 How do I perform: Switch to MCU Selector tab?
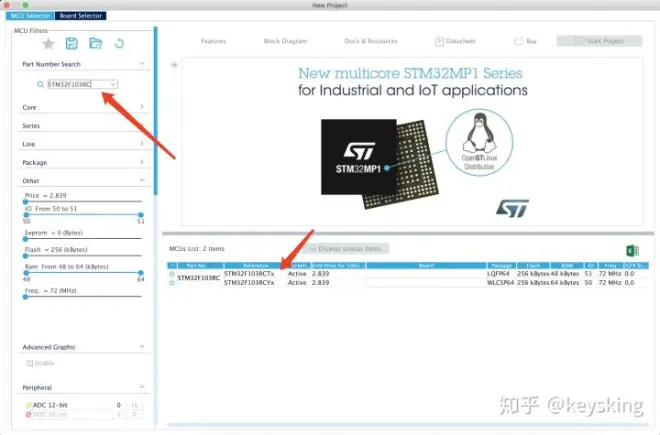(x=30, y=16)
